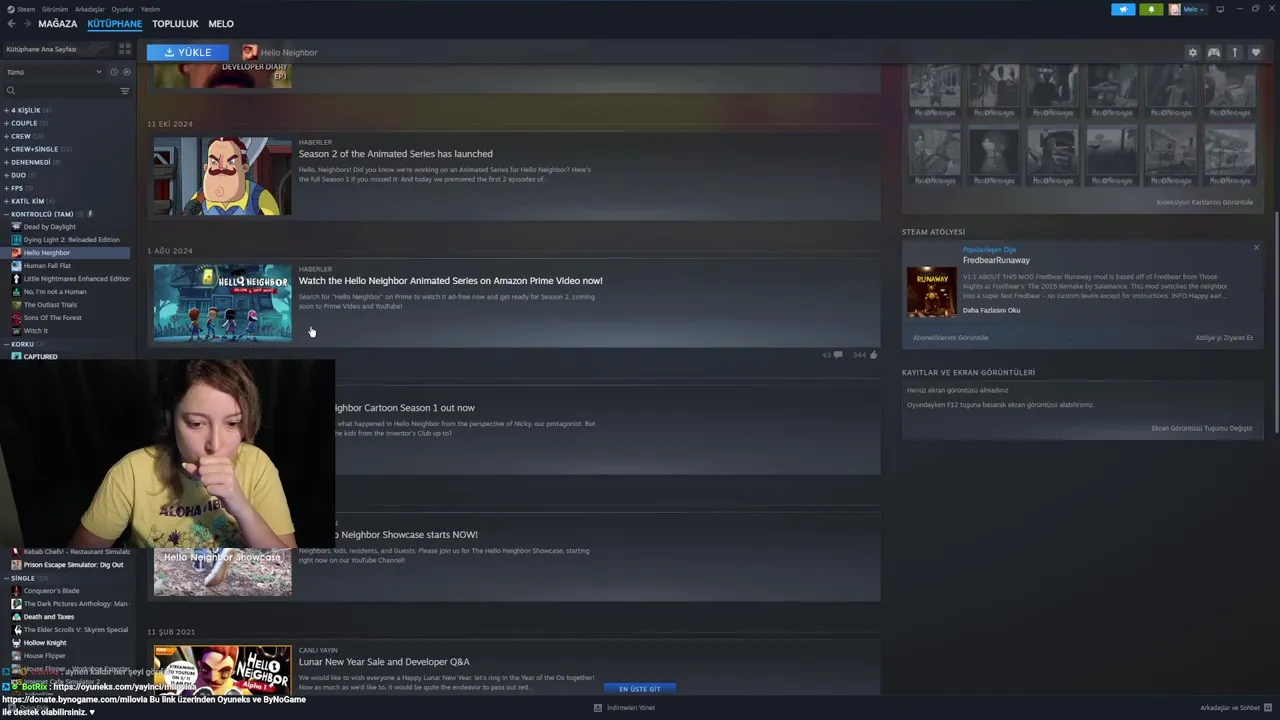
Task: Click the Hello Neighbor icon beside the install button
Action: tap(249, 52)
